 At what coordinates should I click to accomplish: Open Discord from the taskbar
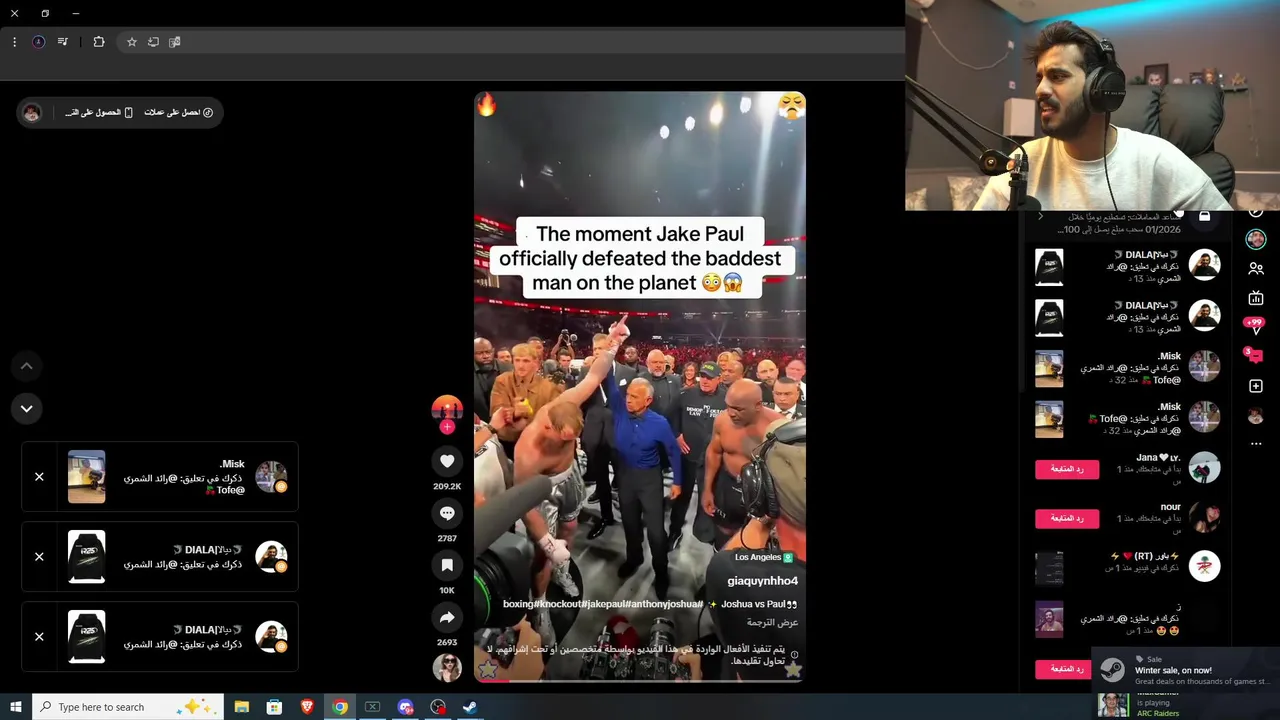405,707
